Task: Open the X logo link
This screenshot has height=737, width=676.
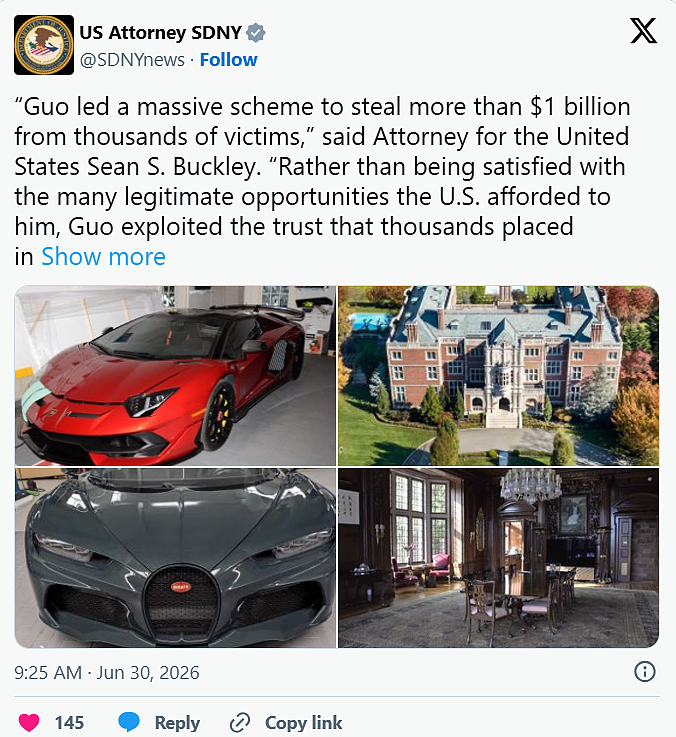Action: pyautogui.click(x=643, y=31)
